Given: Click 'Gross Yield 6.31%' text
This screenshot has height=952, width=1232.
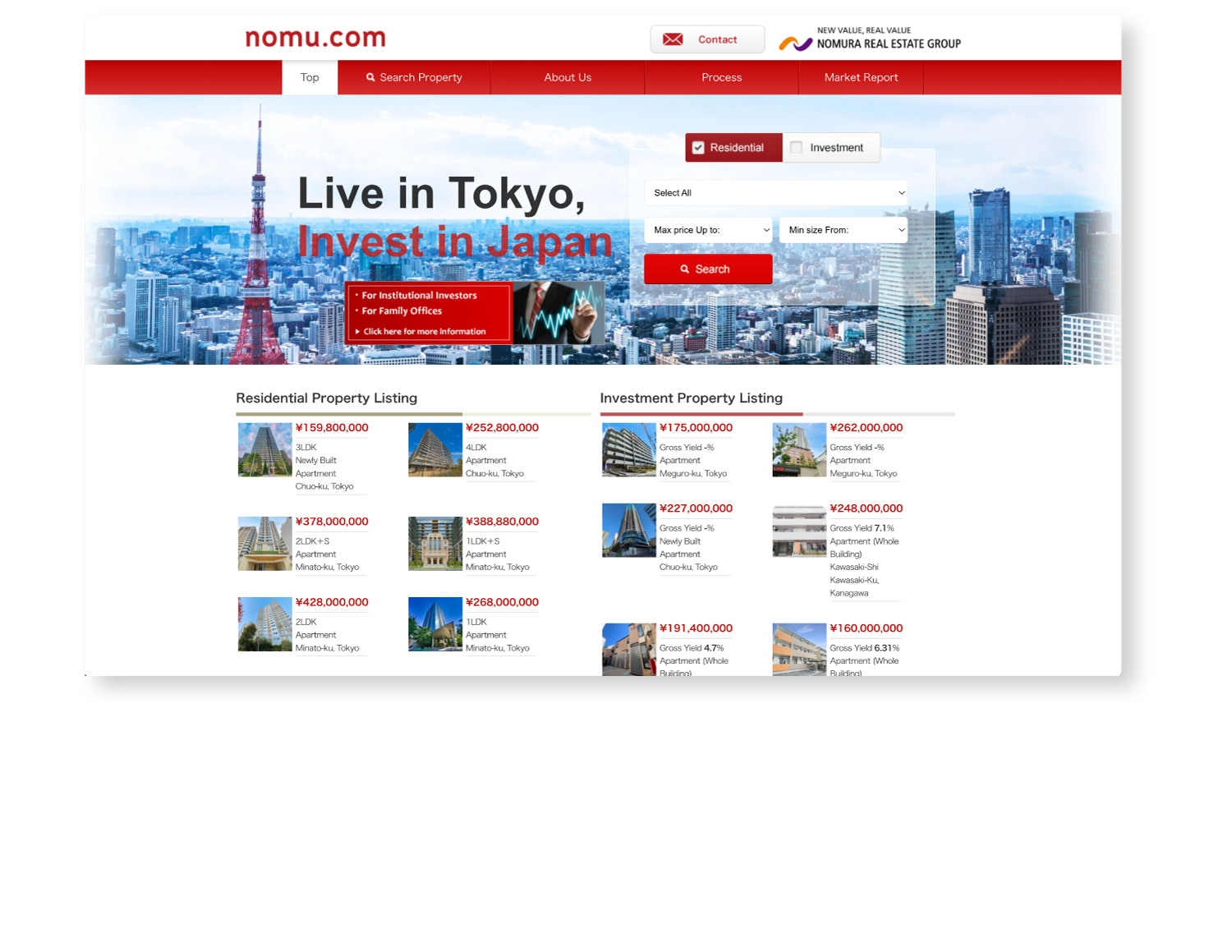Looking at the screenshot, I should 865,648.
